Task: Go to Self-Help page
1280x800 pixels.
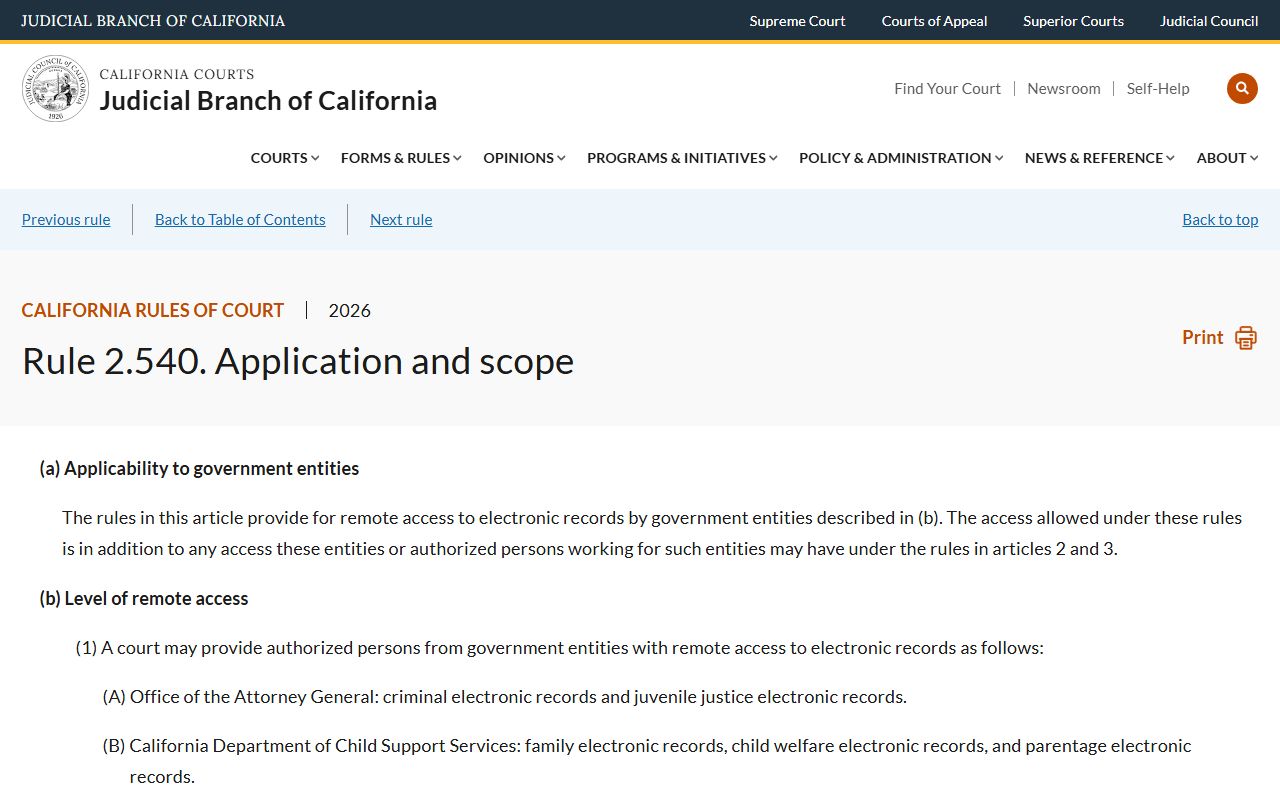Action: click(x=1158, y=89)
